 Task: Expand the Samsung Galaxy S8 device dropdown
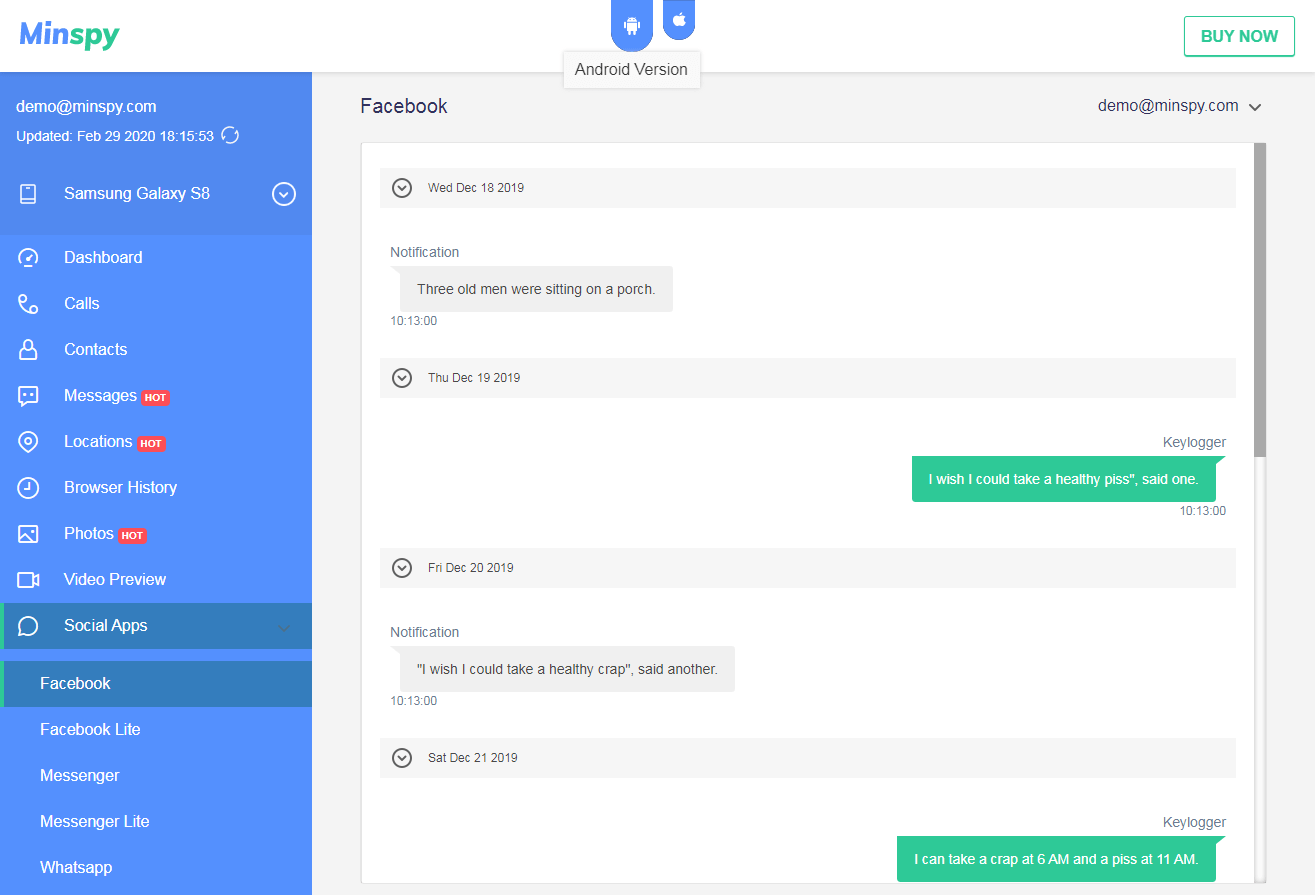pos(284,194)
